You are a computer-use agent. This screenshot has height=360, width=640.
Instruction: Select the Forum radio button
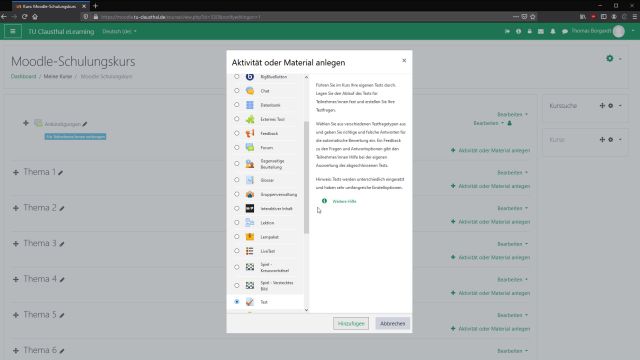point(237,147)
